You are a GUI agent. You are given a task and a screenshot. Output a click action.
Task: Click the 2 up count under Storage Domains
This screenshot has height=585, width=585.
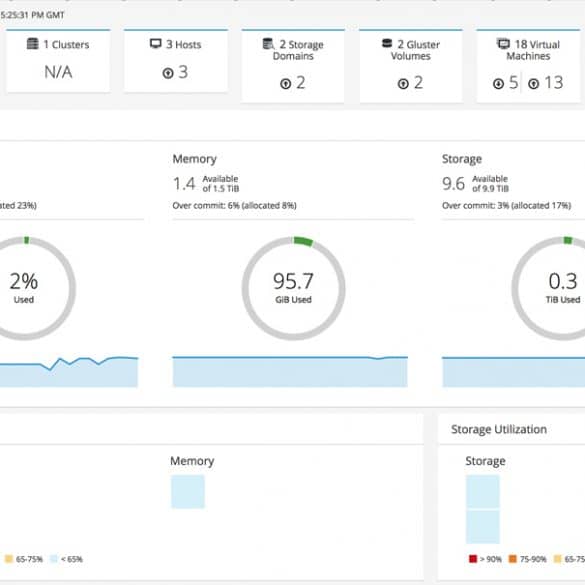click(301, 83)
